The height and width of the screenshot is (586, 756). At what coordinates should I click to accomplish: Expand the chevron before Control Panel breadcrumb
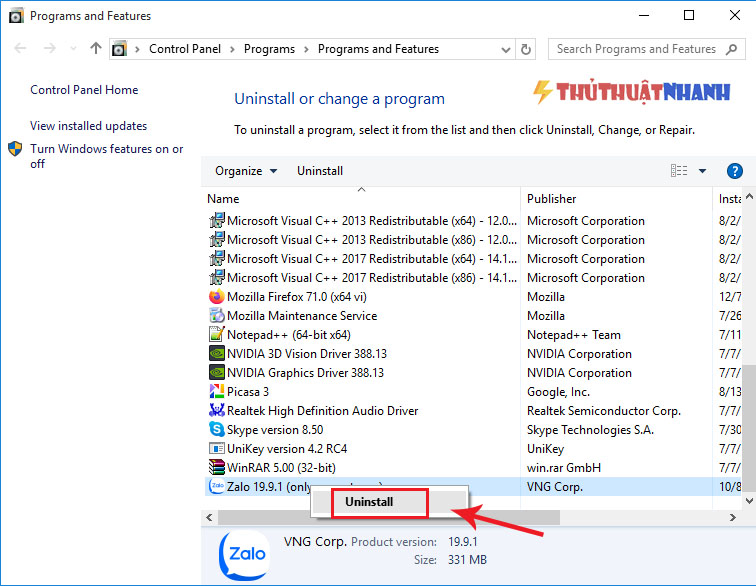(137, 49)
